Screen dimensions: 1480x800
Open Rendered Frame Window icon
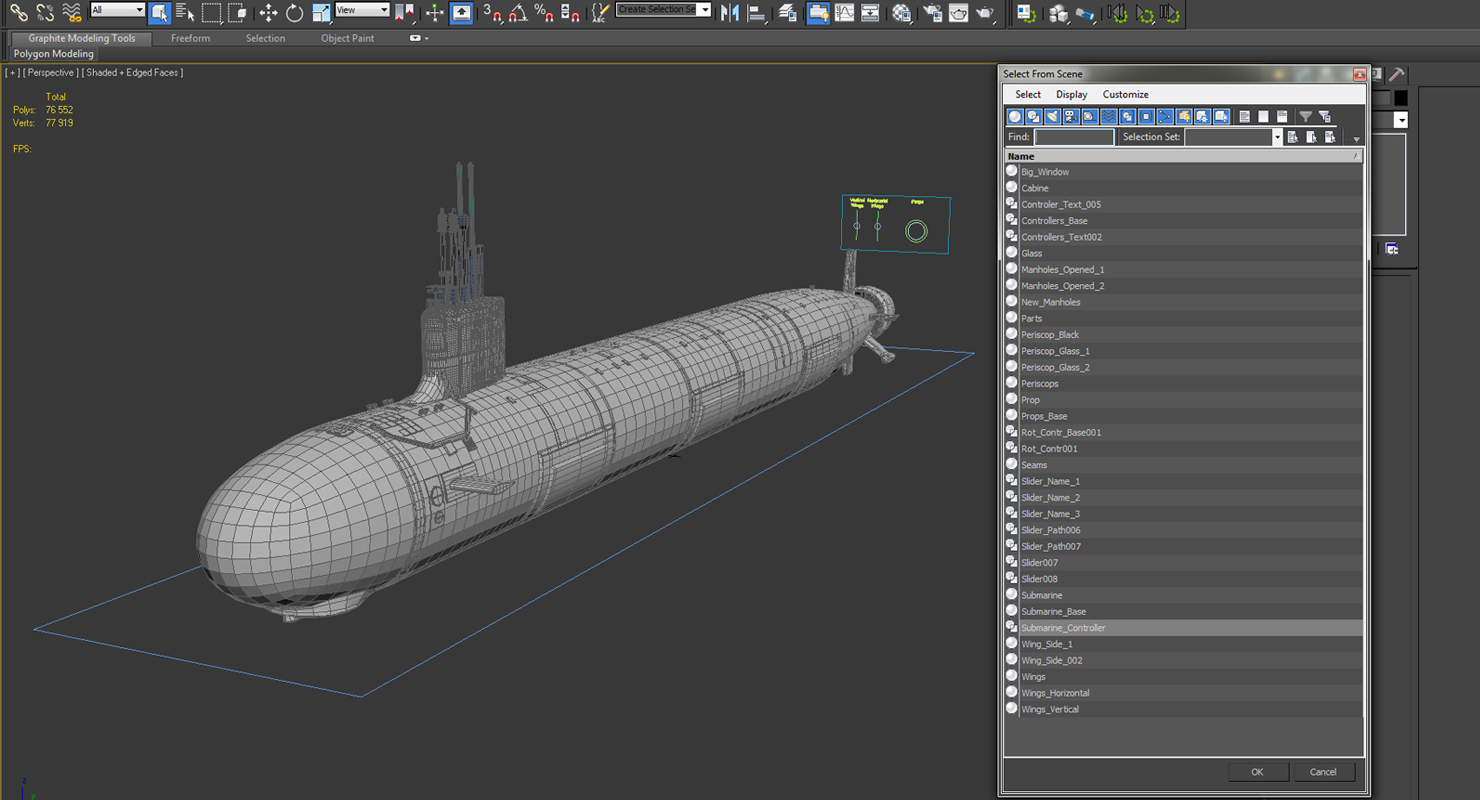pyautogui.click(x=959, y=13)
